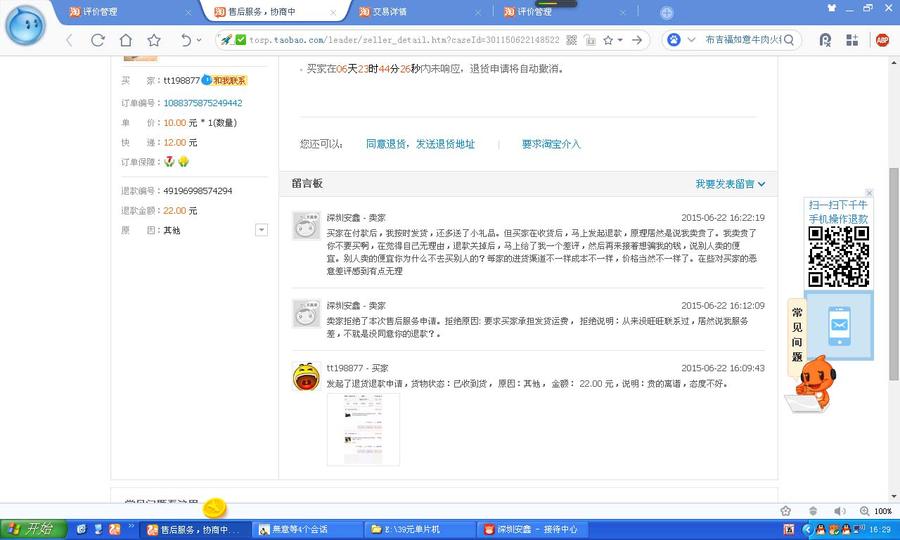Click the R extension icon in toolbar

tap(825, 40)
